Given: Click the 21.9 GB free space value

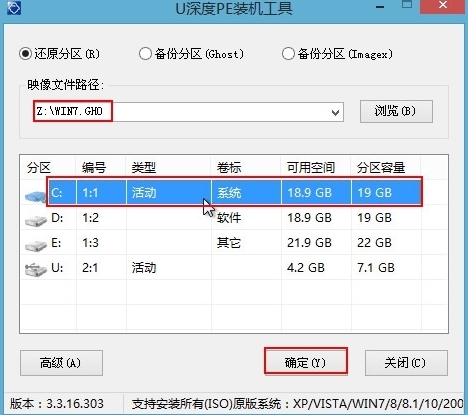Looking at the screenshot, I should [x=309, y=243].
